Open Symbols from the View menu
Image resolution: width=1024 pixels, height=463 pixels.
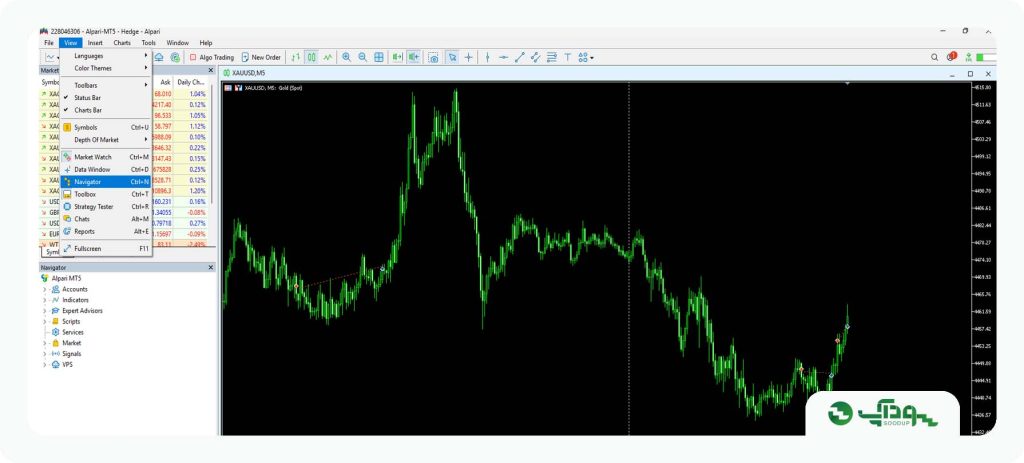point(106,127)
